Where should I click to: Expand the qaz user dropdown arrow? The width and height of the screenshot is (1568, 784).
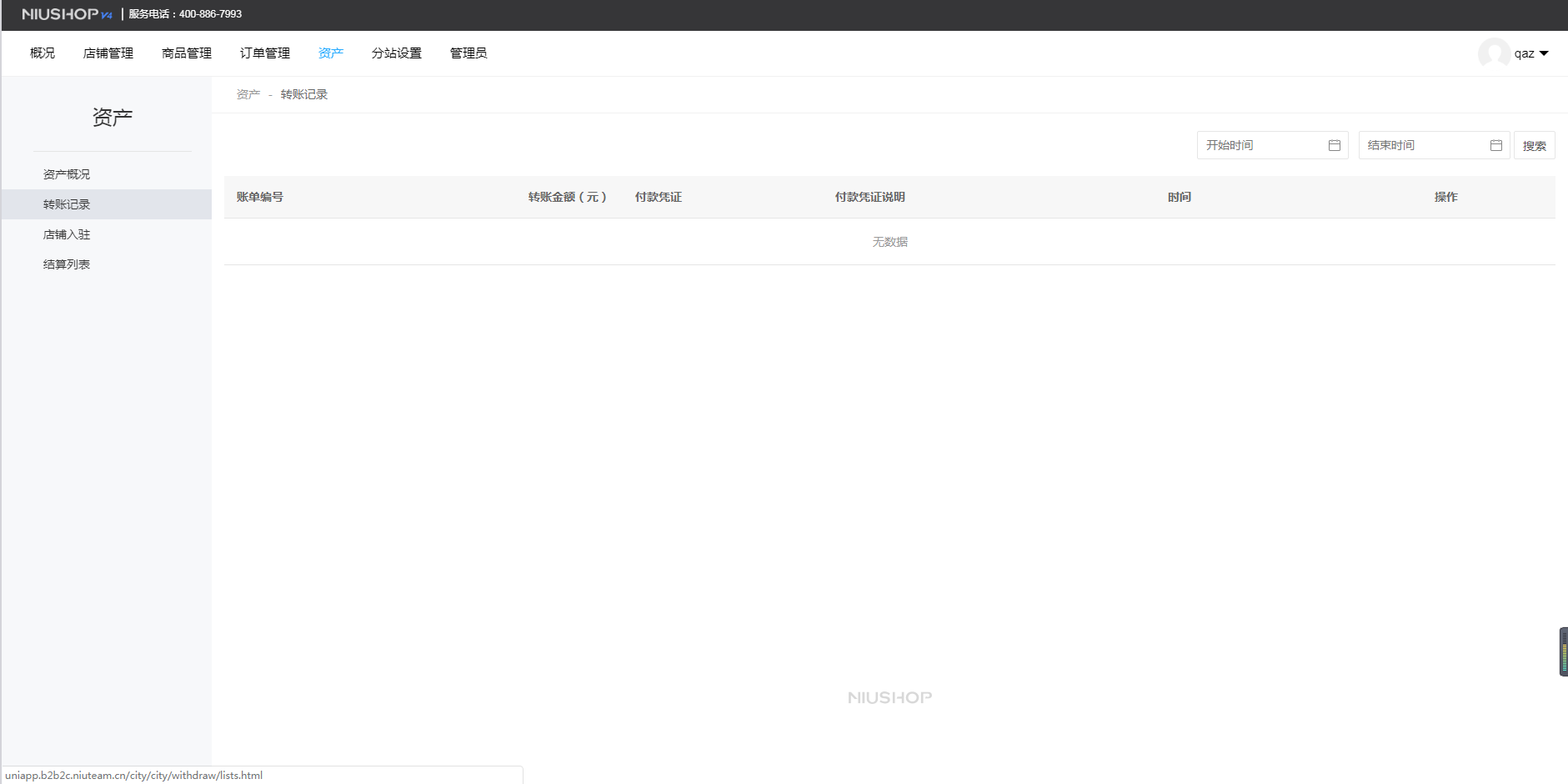1544,53
